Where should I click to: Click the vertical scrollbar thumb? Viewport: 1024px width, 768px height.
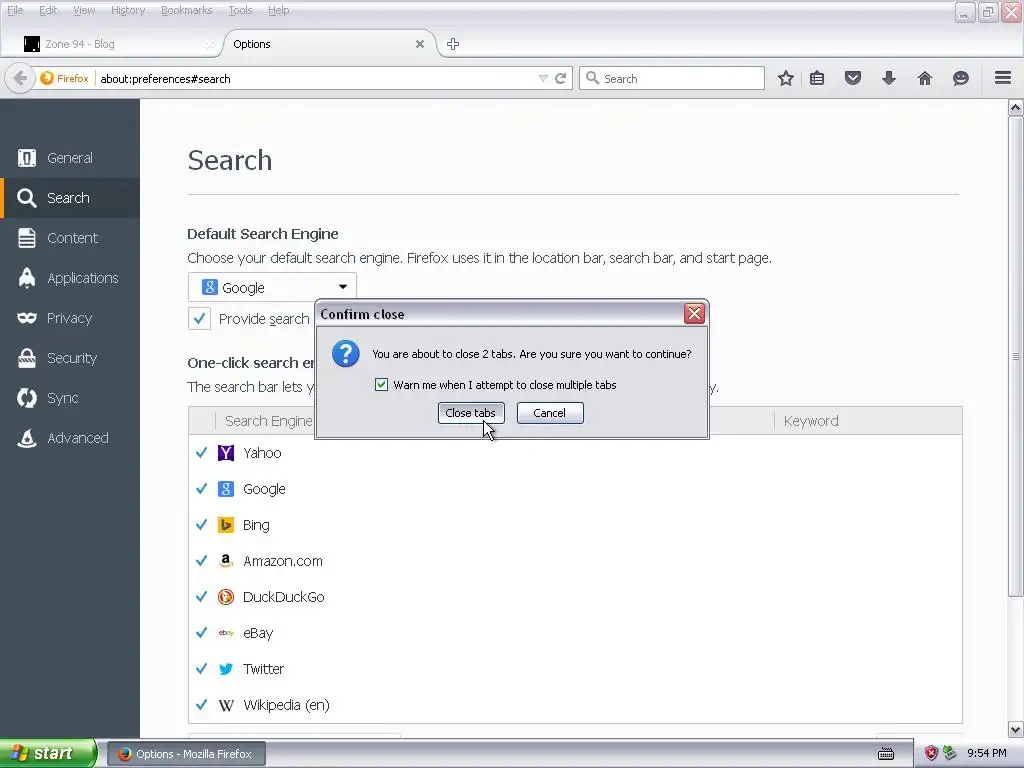pyautogui.click(x=1016, y=357)
